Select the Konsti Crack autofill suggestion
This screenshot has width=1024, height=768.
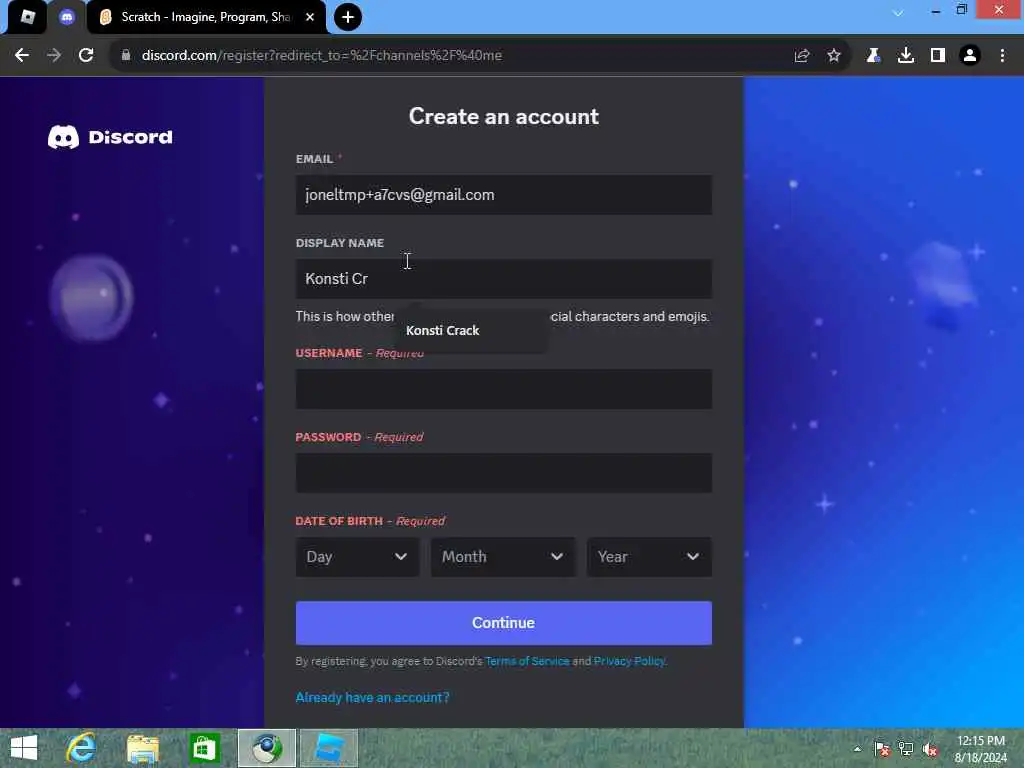click(x=470, y=330)
